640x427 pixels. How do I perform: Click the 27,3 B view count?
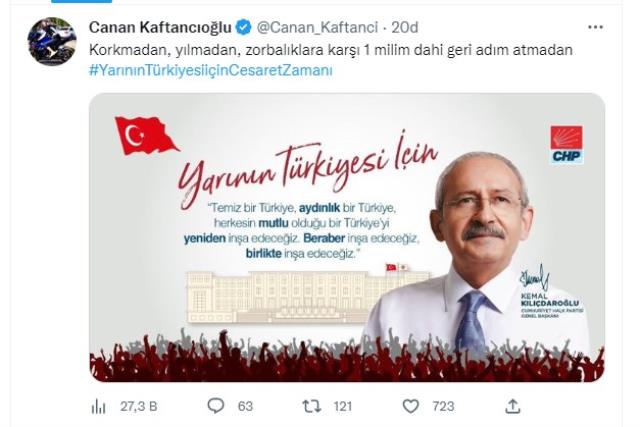coord(139,406)
